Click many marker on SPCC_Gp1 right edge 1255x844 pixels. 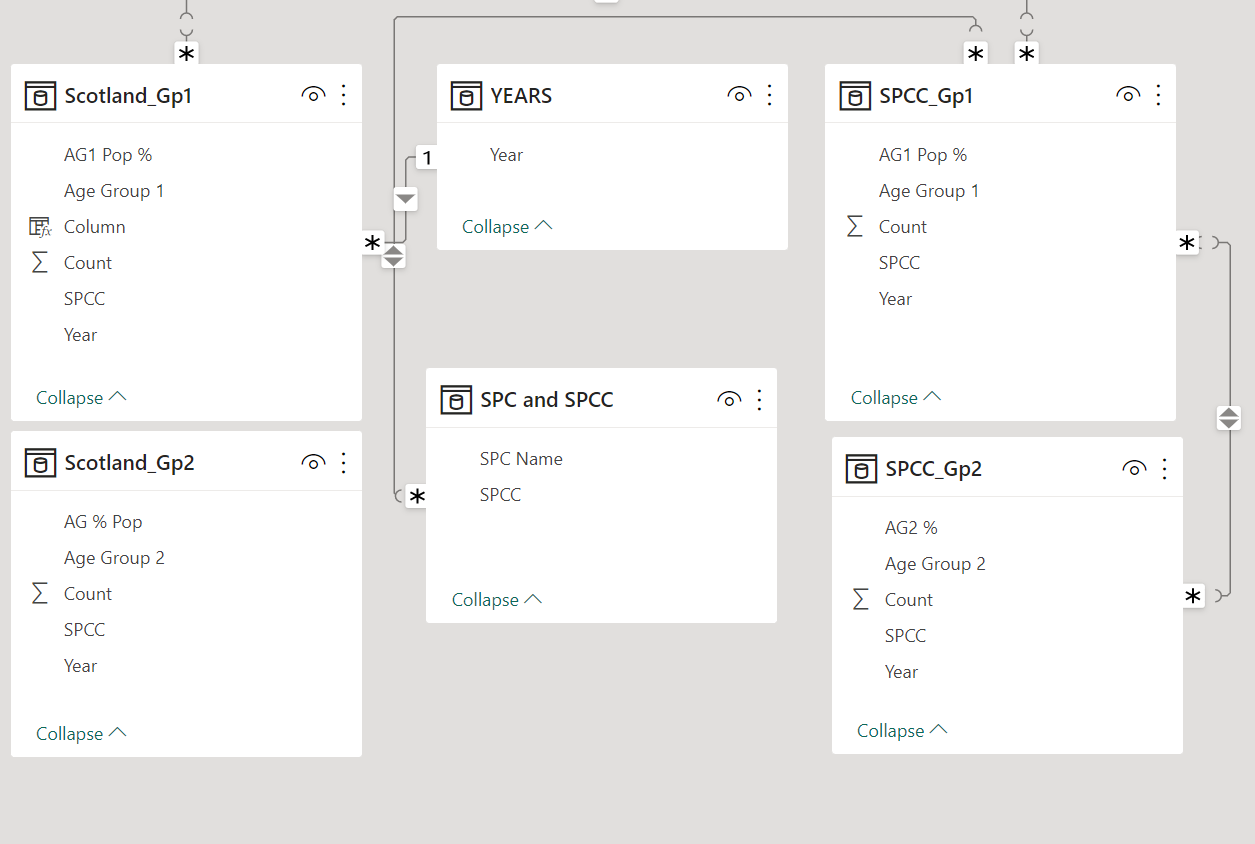click(x=1187, y=243)
